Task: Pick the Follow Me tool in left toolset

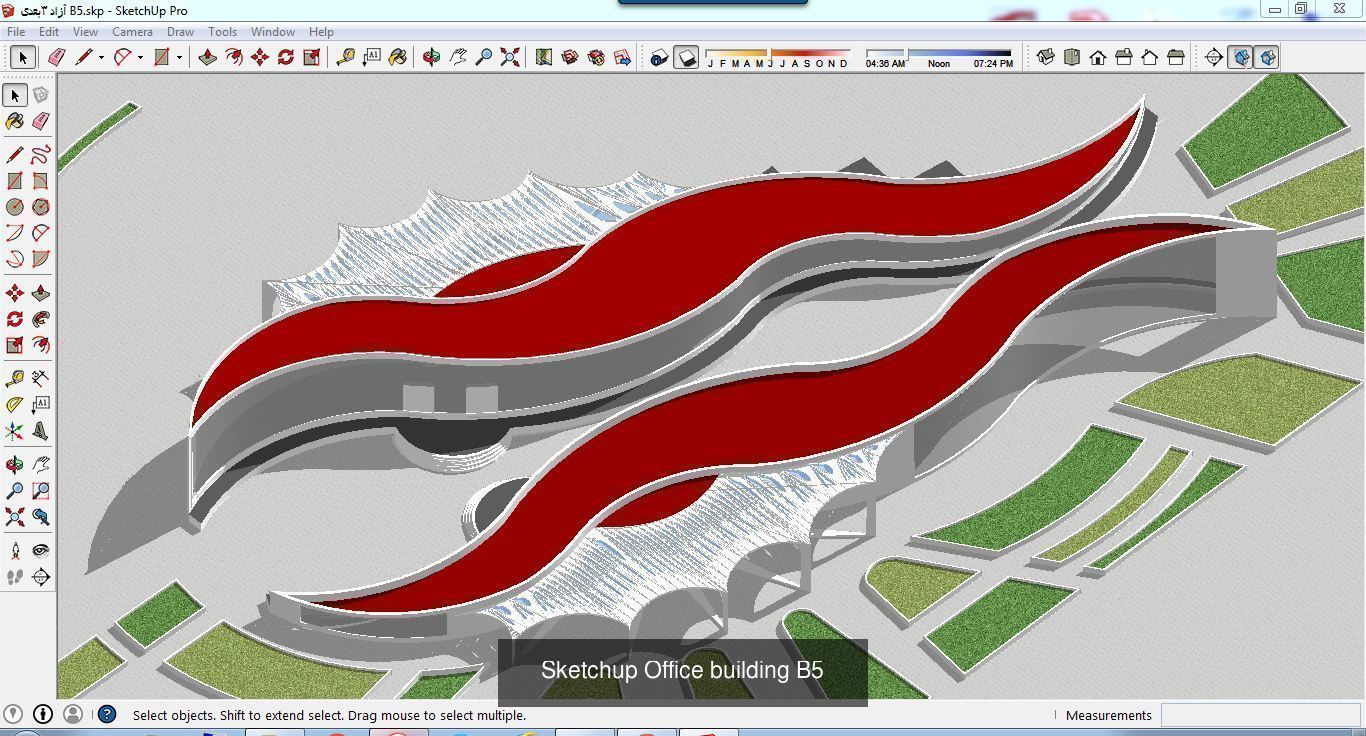Action: [x=41, y=319]
